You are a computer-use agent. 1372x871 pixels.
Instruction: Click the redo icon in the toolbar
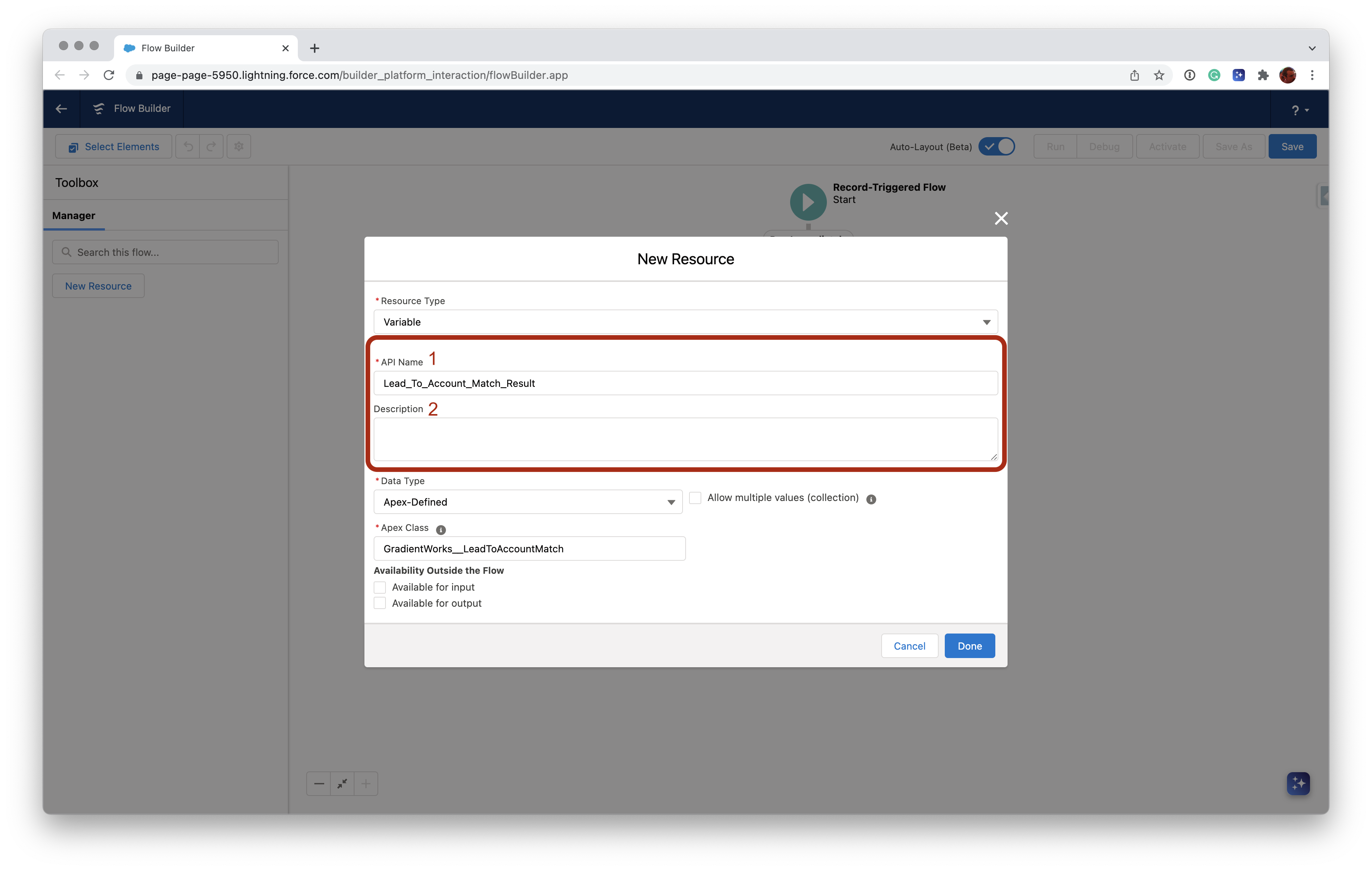[x=211, y=146]
